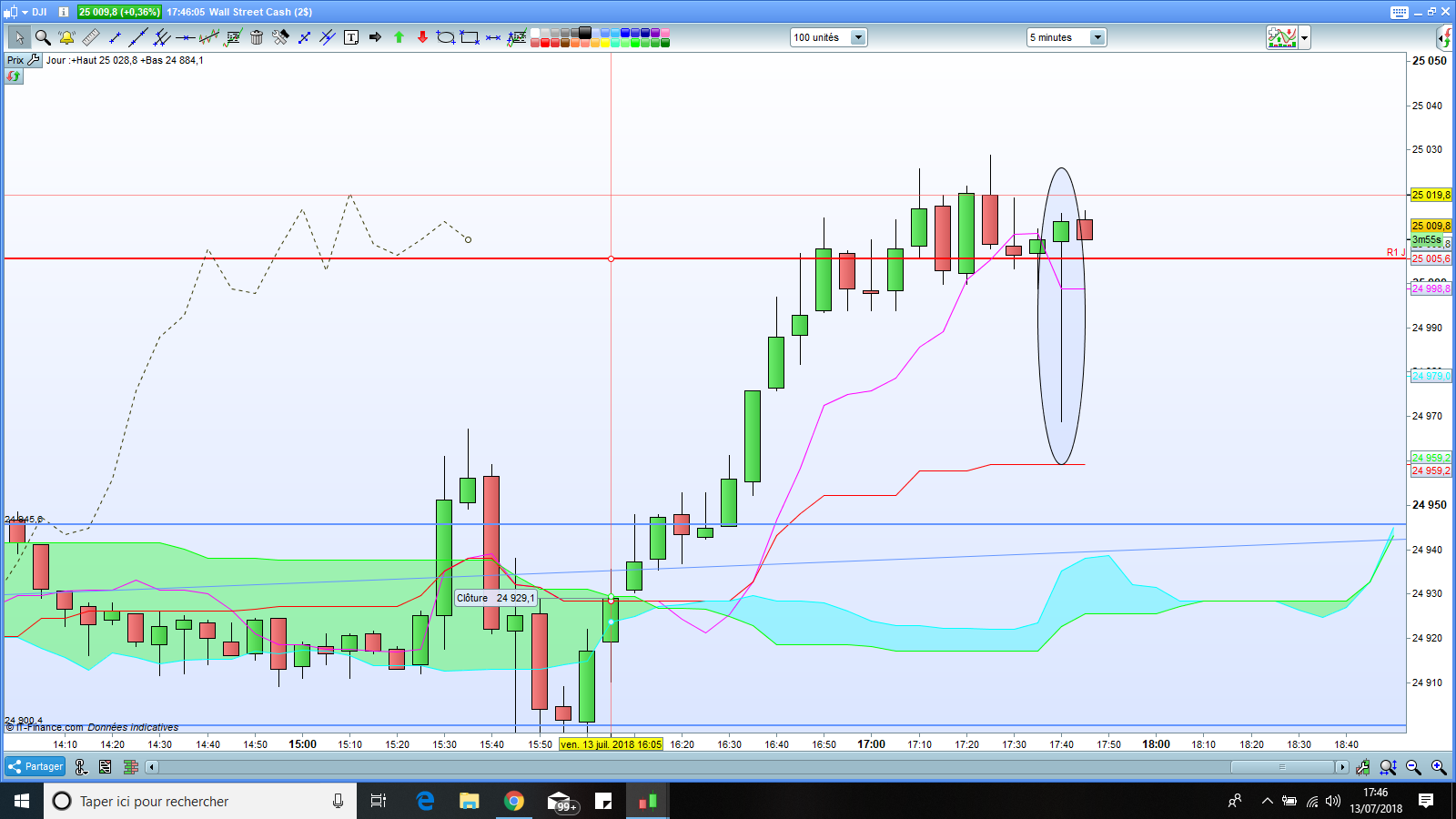Draw a segment with the short line tool
Viewport: 1456px width, 819px height.
115,37
